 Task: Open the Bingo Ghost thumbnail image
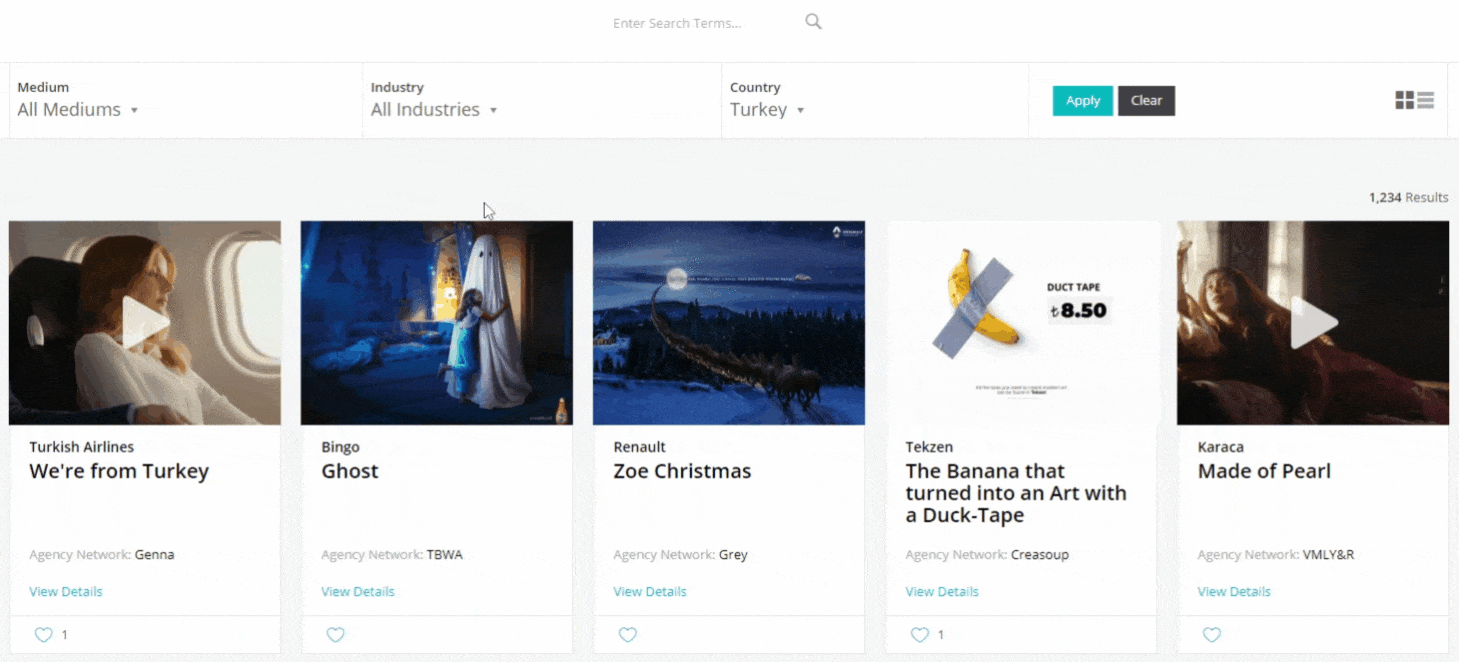point(437,323)
